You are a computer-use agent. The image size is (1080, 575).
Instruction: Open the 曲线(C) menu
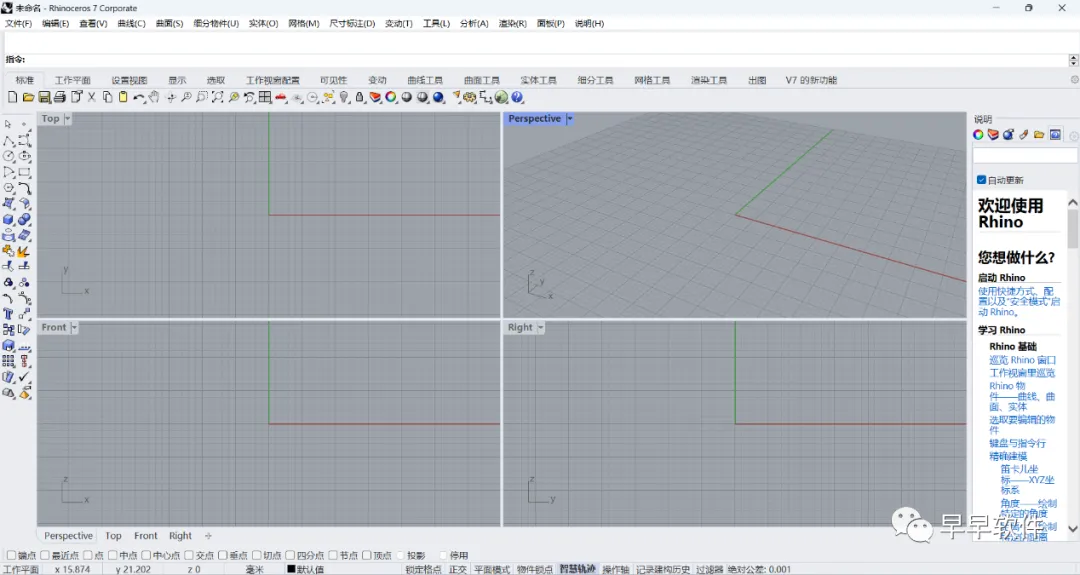click(x=131, y=23)
